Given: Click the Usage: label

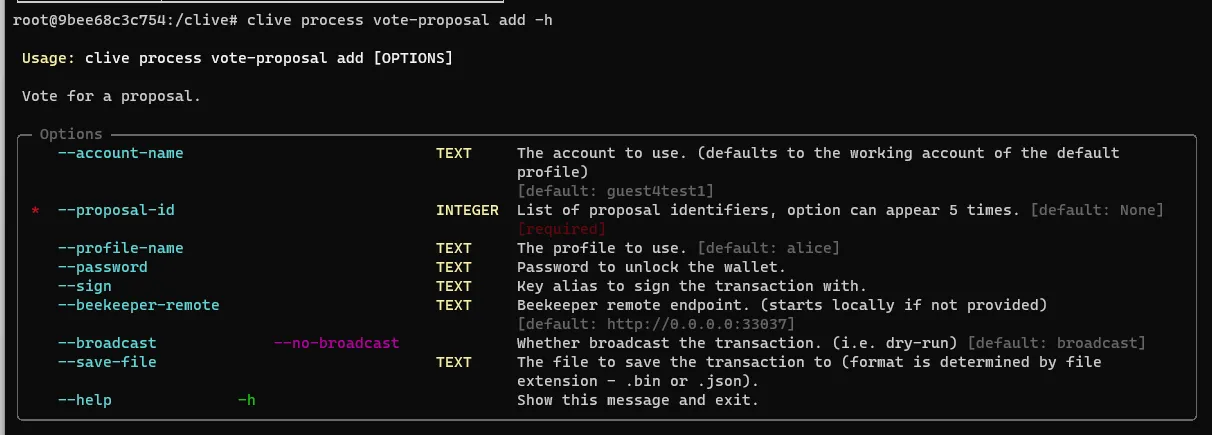Looking at the screenshot, I should 48,58.
